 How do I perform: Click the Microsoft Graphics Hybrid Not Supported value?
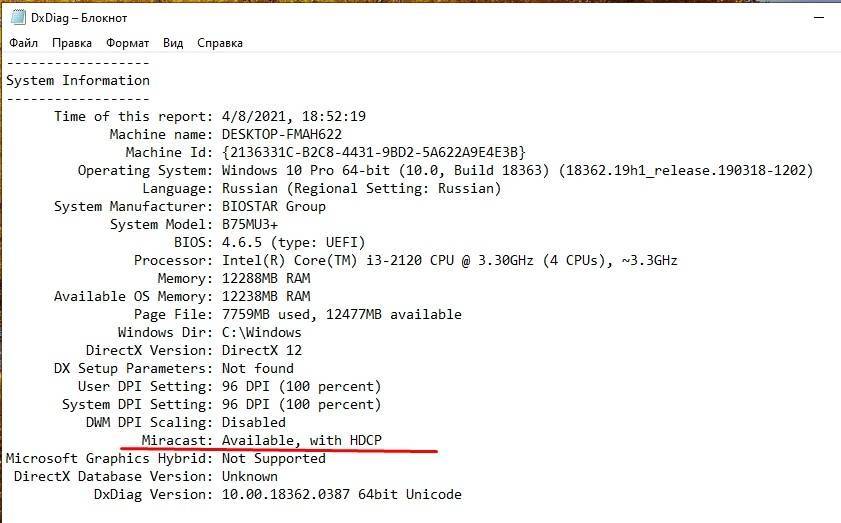(x=273, y=458)
